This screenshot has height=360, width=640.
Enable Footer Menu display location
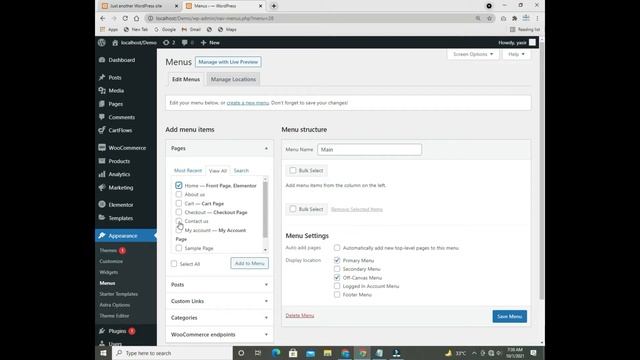pos(337,294)
